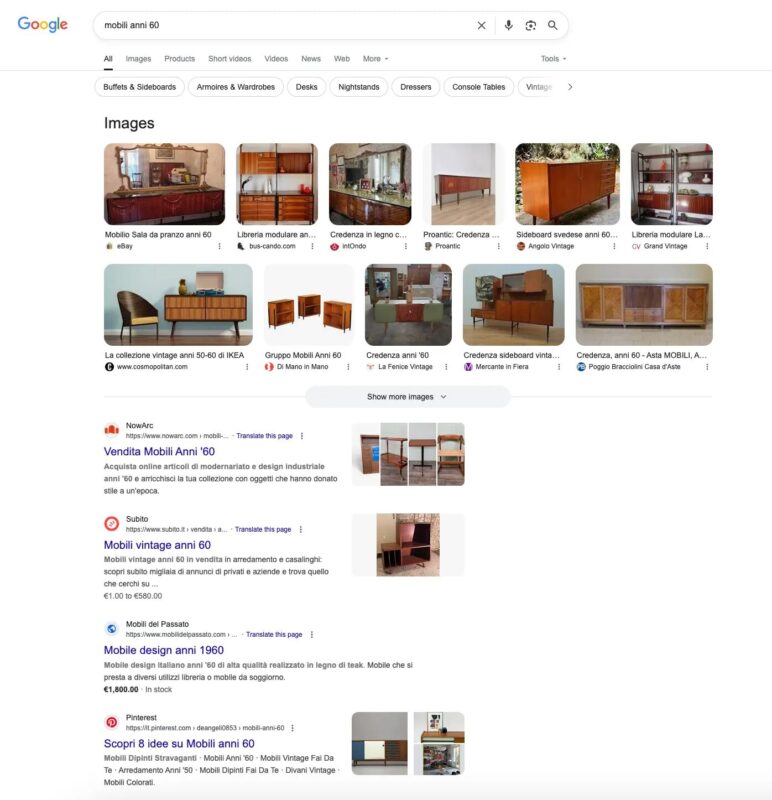
Task: Start voice search with the microphone icon
Action: 508,26
